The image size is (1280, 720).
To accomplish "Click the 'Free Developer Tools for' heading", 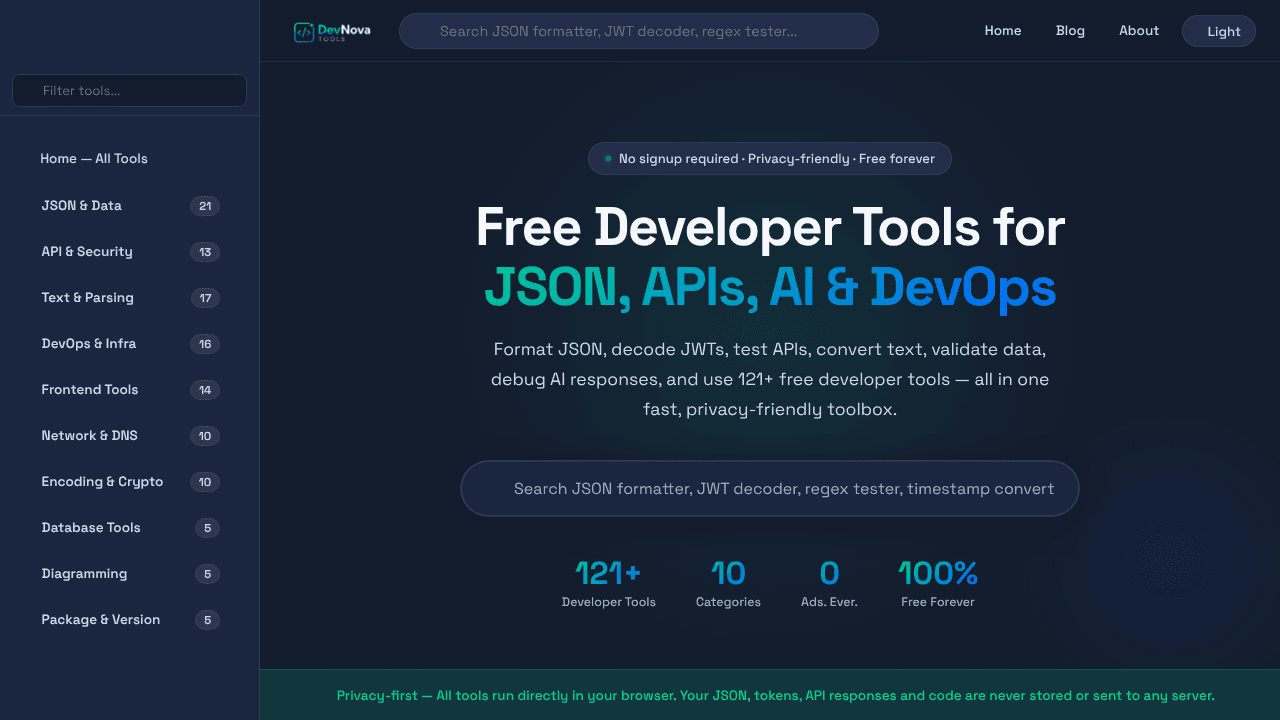I will tap(770, 227).
